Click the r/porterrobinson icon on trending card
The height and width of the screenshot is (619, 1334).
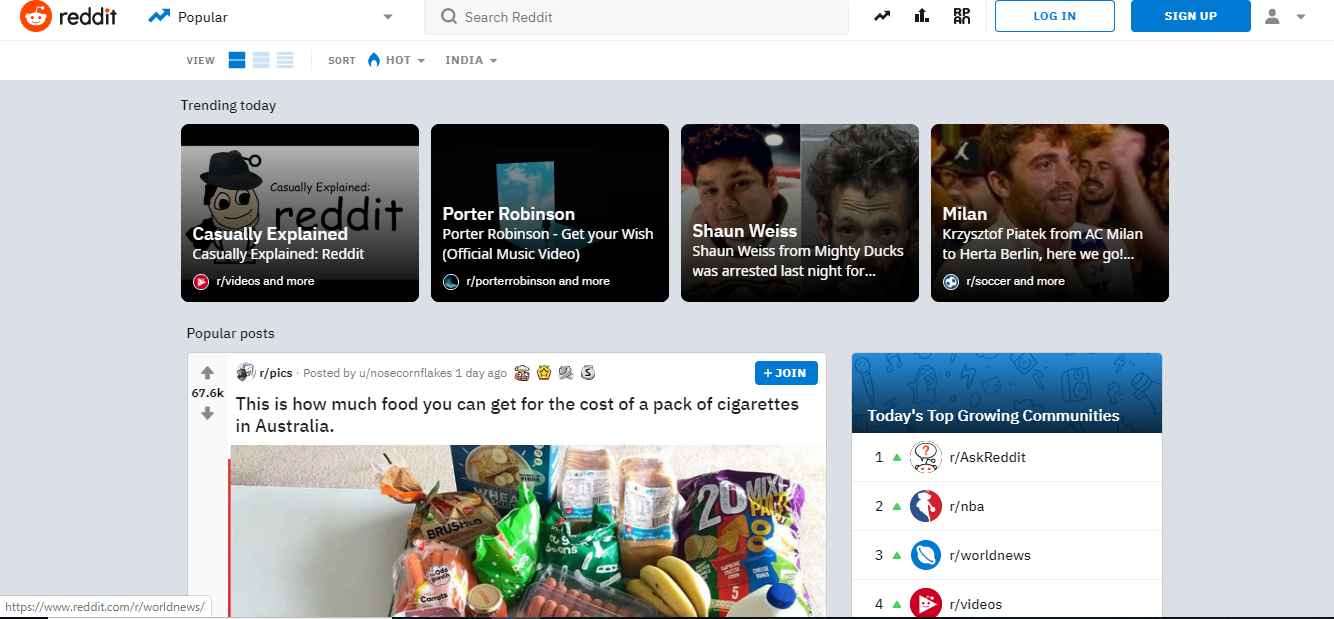click(451, 282)
